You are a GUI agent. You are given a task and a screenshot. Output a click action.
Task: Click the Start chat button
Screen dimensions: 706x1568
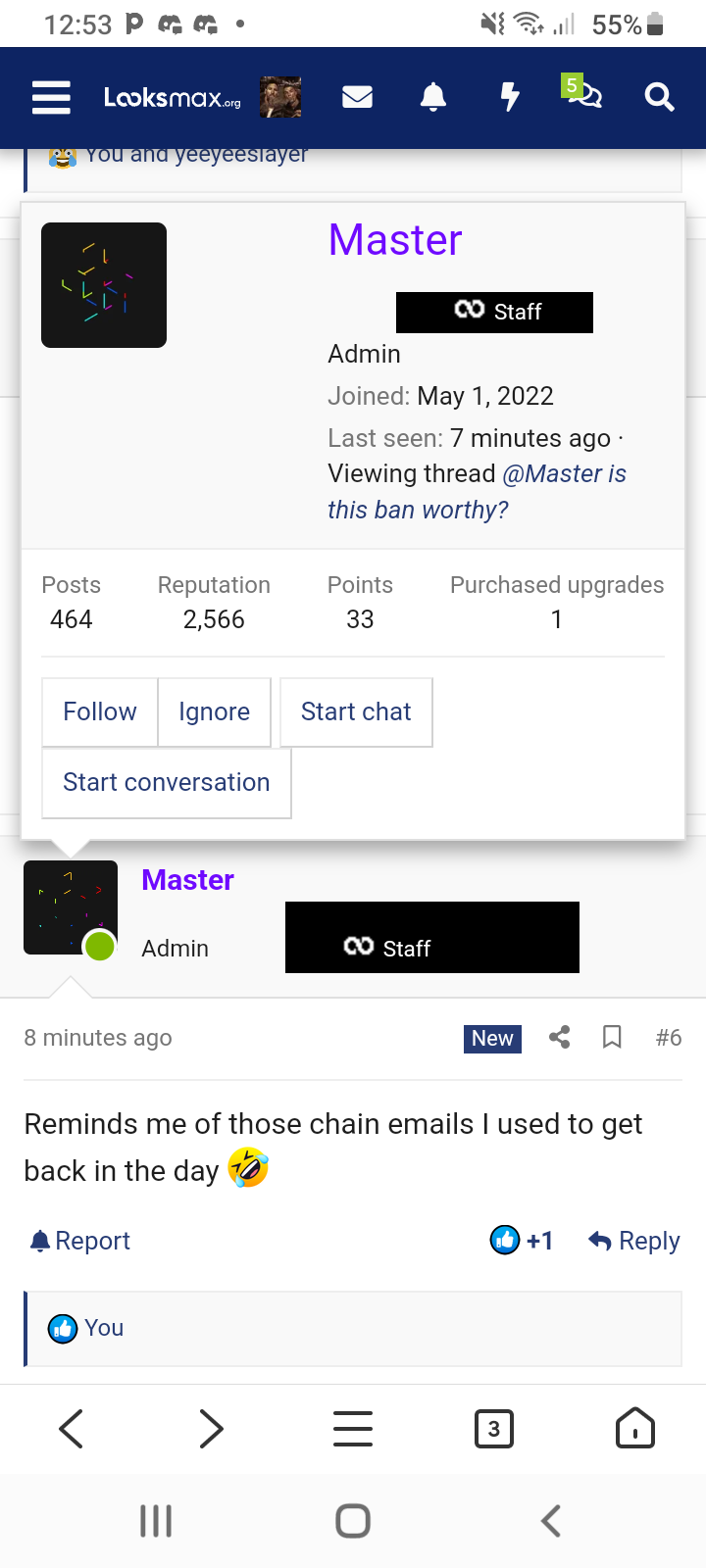(356, 712)
